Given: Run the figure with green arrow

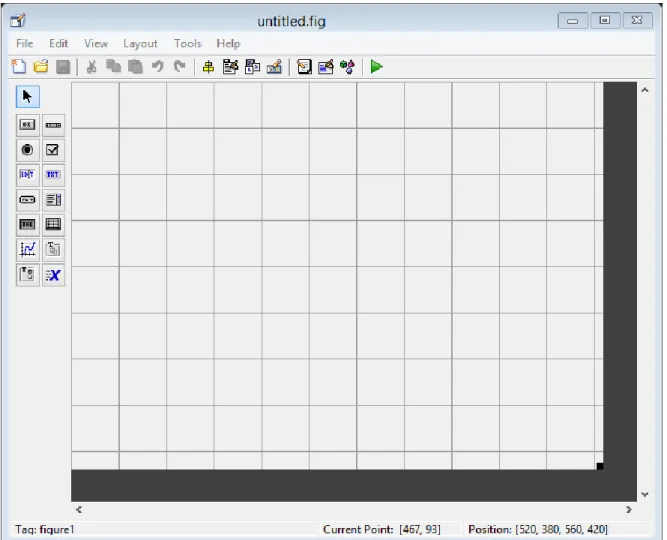Looking at the screenshot, I should coord(376,67).
